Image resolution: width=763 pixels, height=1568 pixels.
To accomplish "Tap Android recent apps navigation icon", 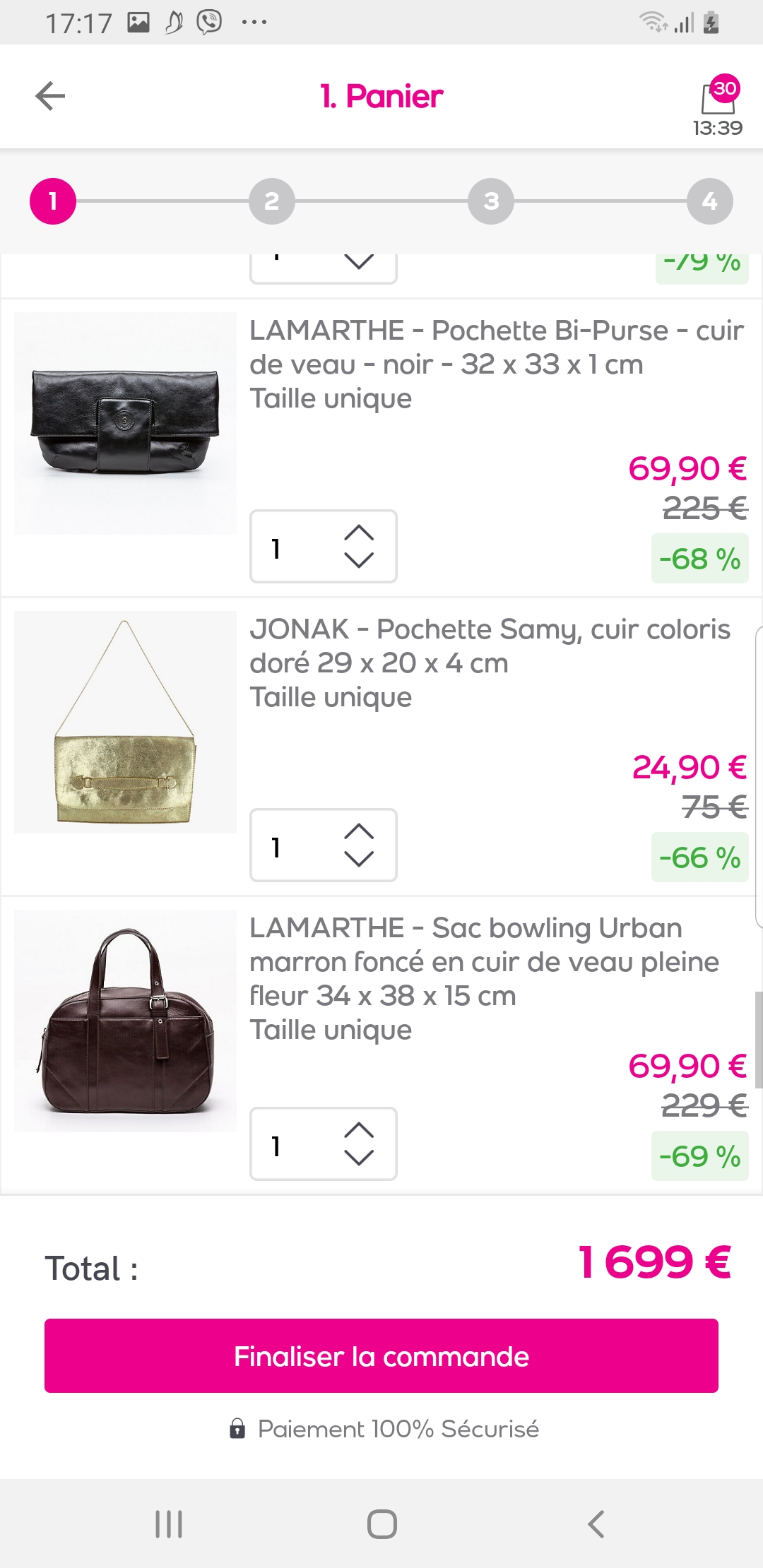I will click(169, 1524).
